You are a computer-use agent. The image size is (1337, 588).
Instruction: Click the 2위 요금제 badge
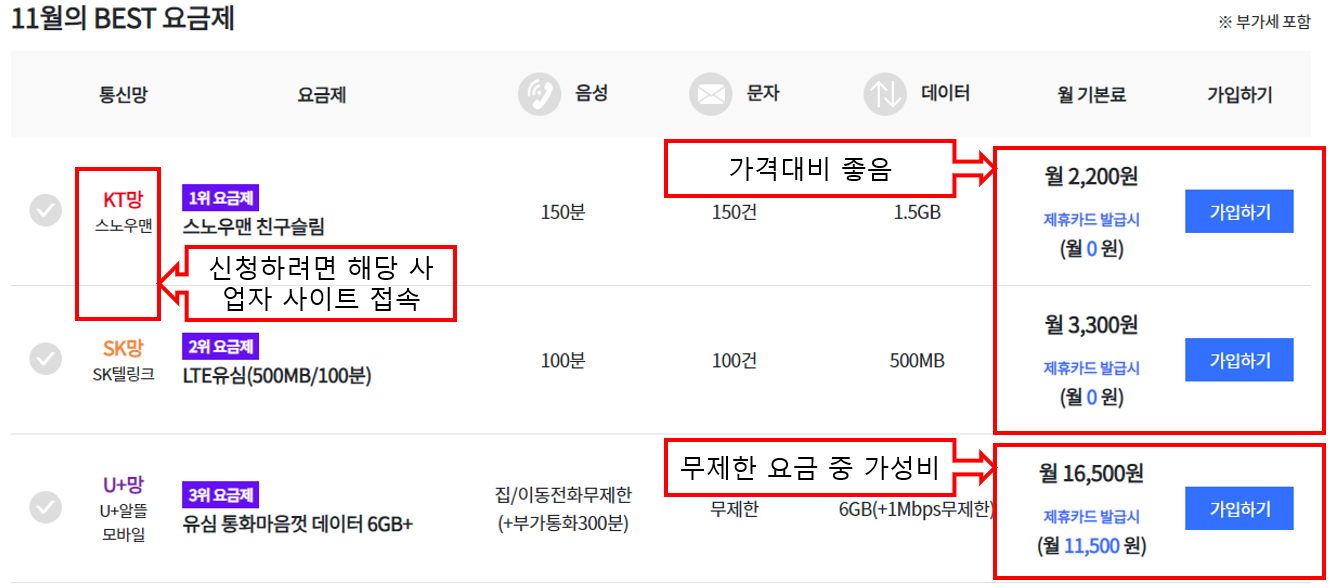click(x=221, y=347)
